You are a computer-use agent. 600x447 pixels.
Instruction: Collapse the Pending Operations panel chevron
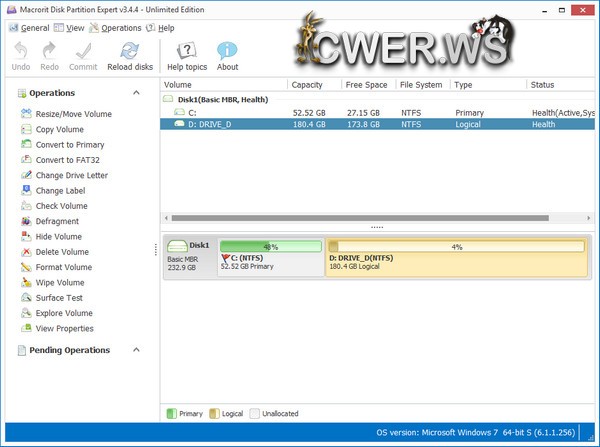pos(136,350)
